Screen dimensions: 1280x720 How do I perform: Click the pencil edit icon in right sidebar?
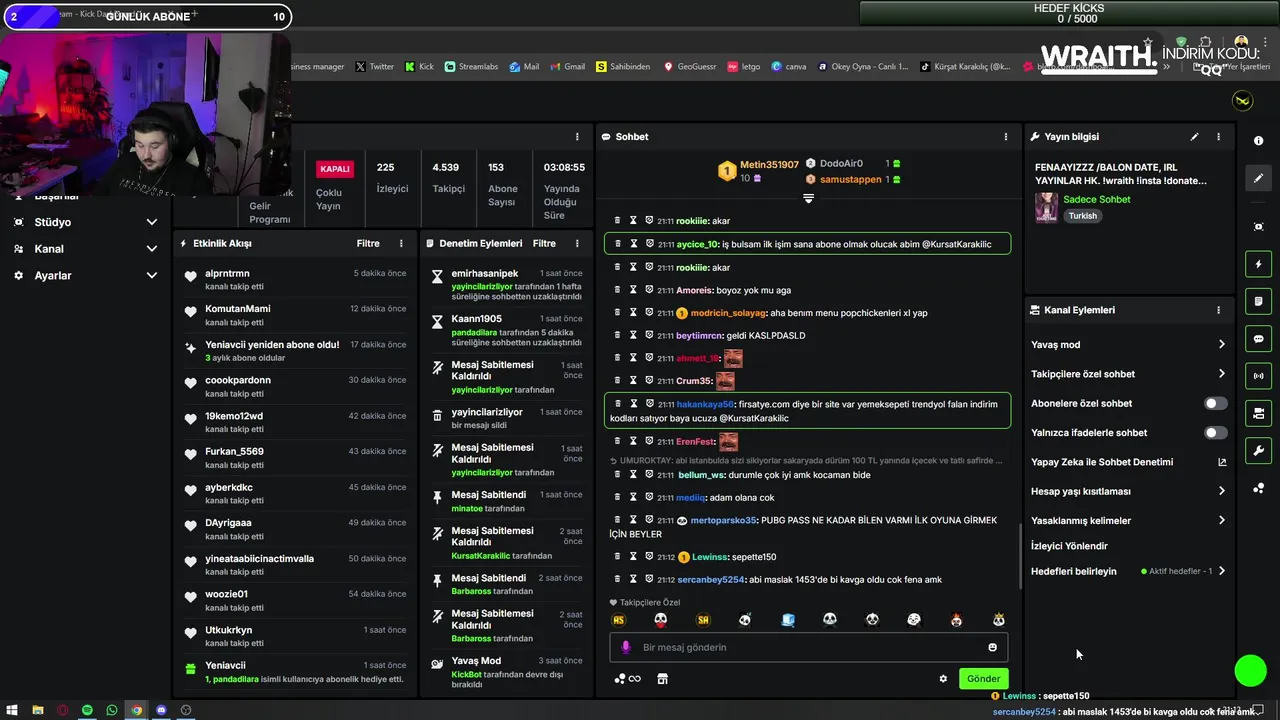click(x=1258, y=178)
